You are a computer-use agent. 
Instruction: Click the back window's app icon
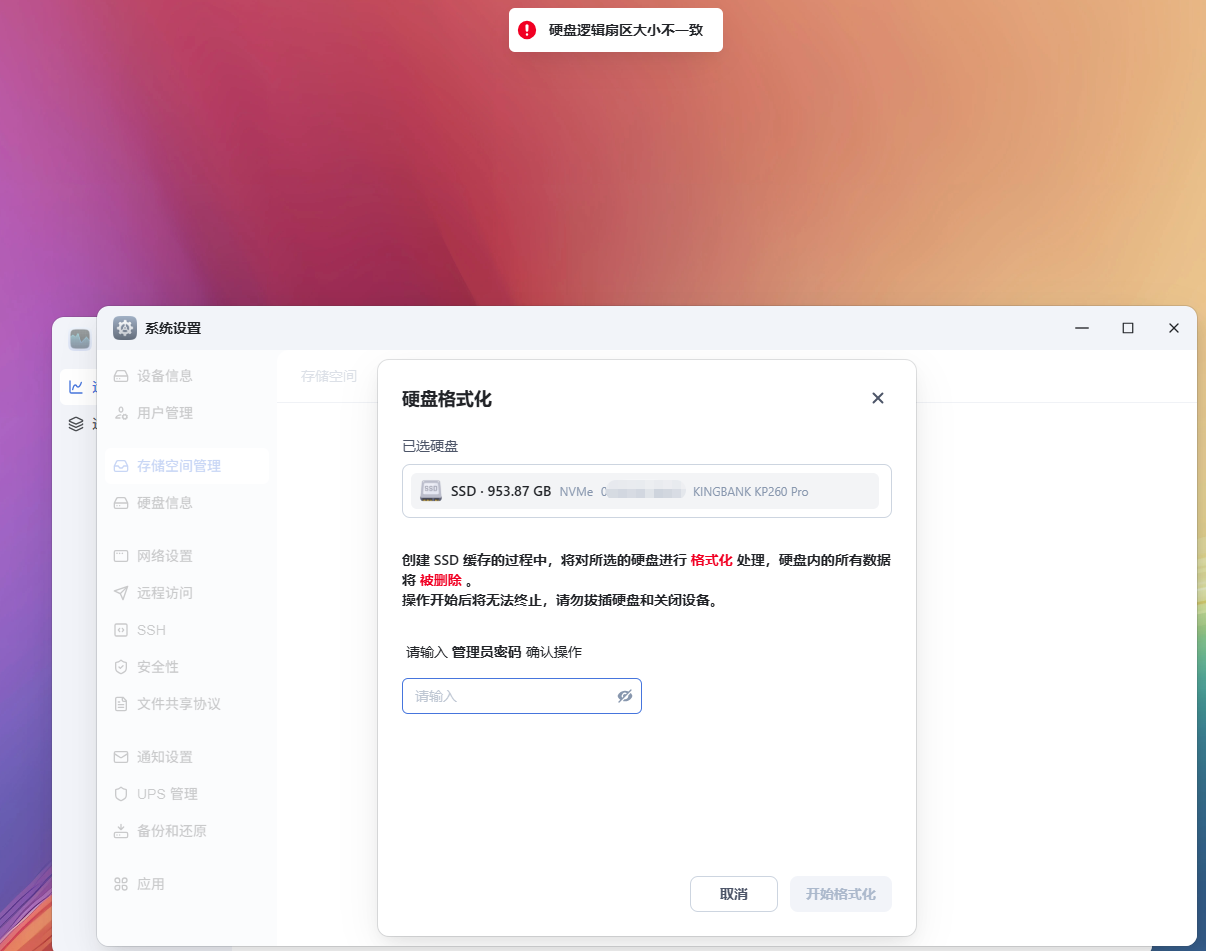80,339
